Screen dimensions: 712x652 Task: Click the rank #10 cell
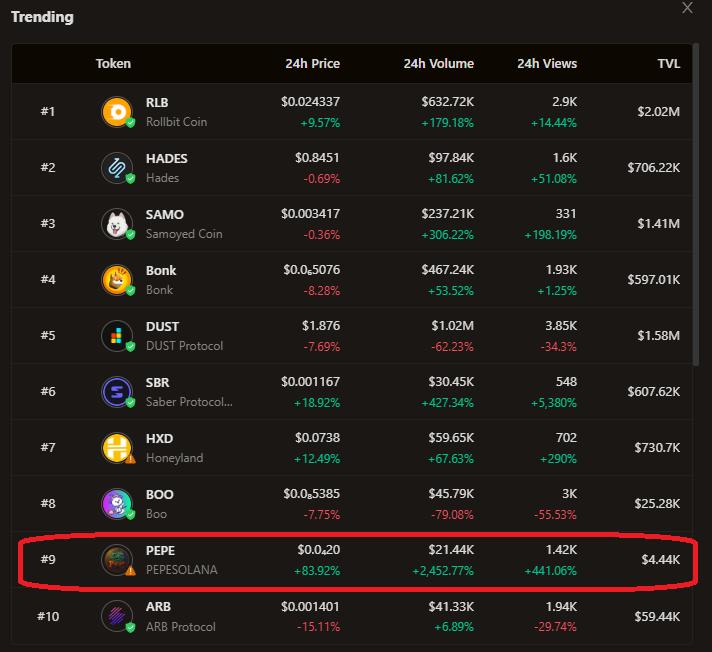(x=48, y=616)
